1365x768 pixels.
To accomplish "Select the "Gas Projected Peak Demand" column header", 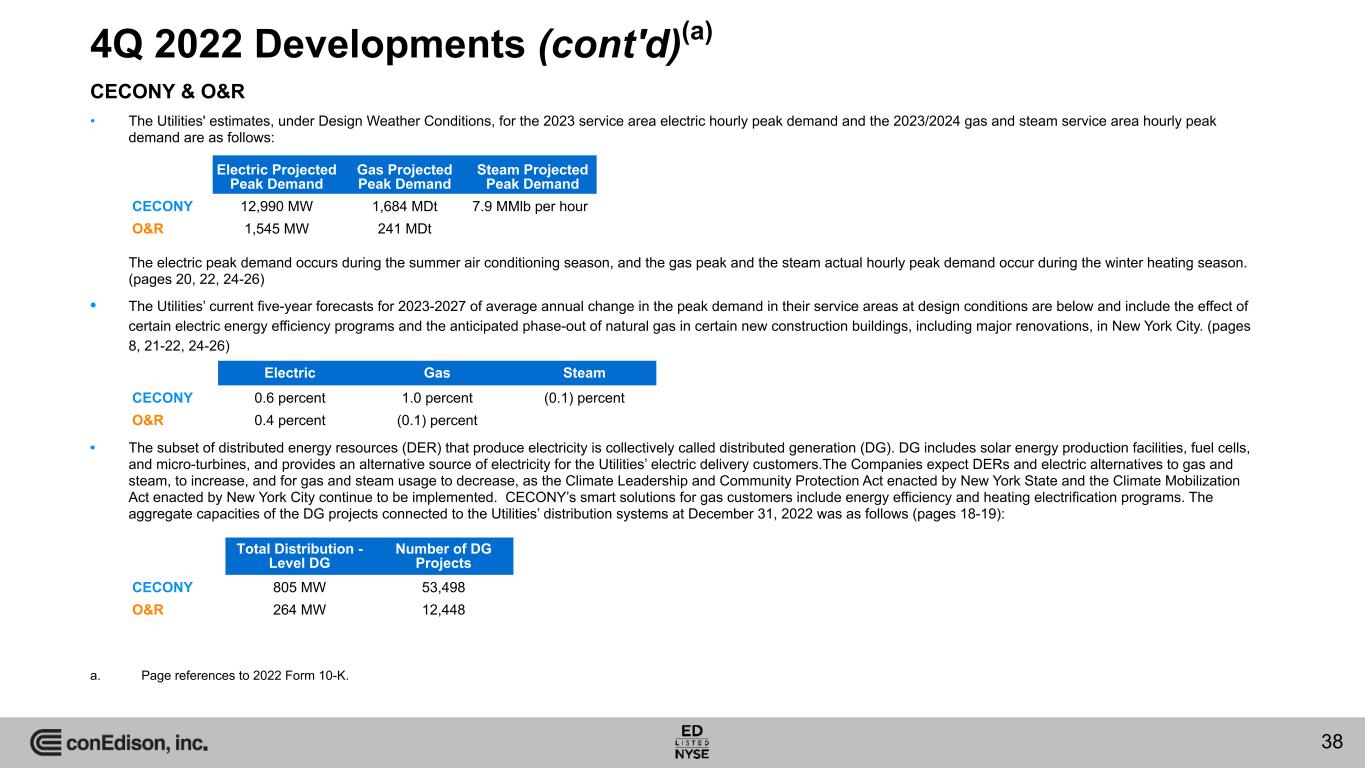I will click(x=405, y=177).
